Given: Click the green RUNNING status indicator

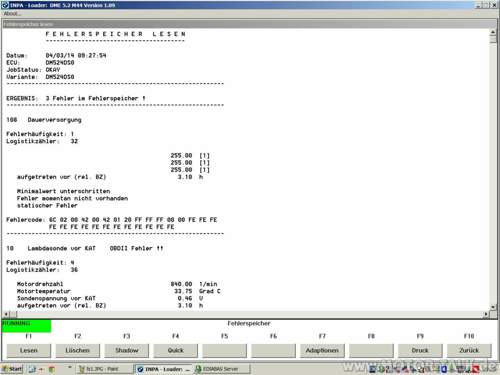Looking at the screenshot, I should point(26,326).
